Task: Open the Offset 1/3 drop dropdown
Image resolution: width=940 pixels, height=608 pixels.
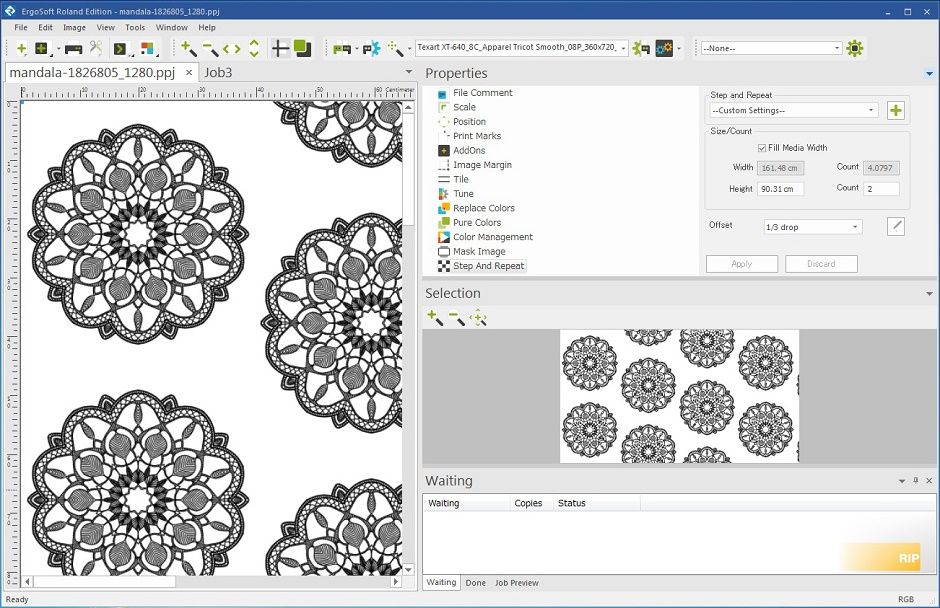Action: [x=813, y=227]
